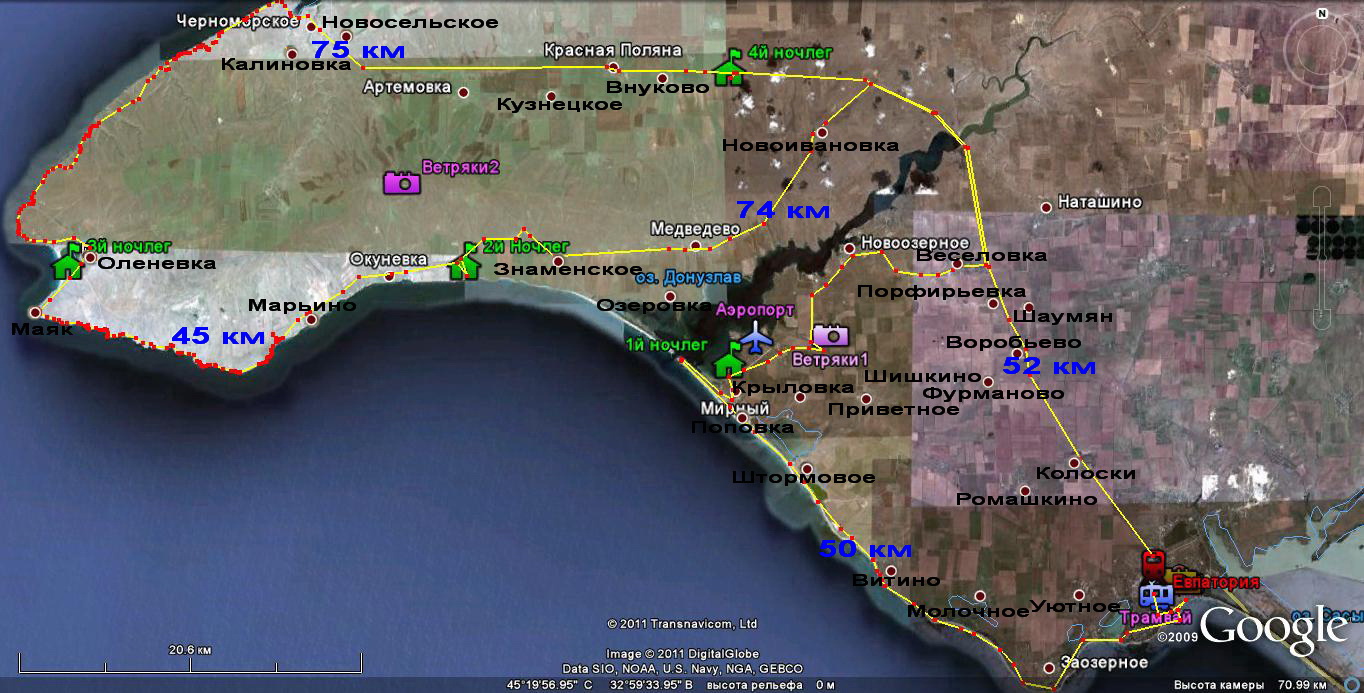Click the pan joystick below the compass
Screen dimensions: 1364x693
tap(1322, 128)
